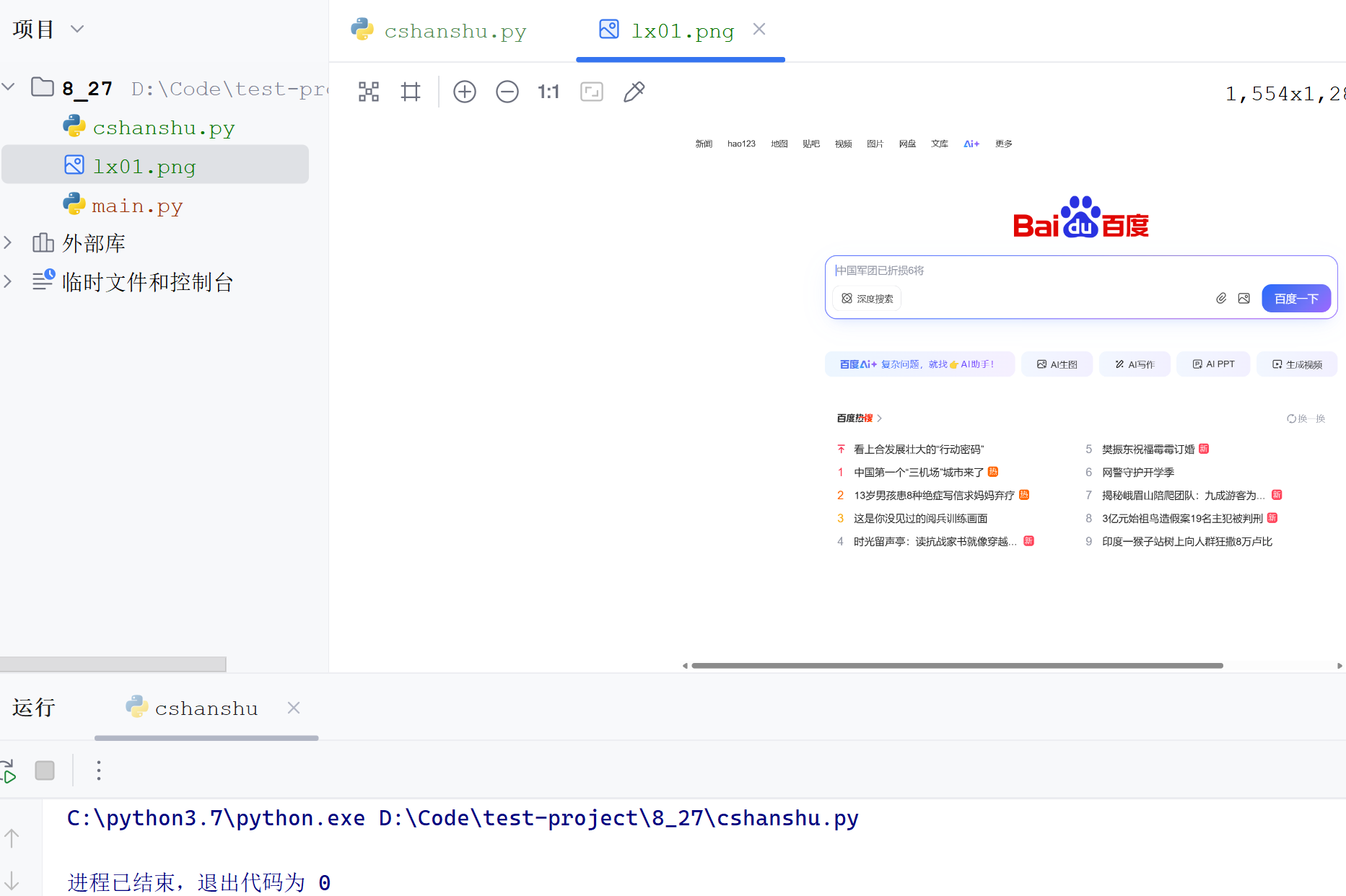
Task: Zoom out of the image
Action: pos(507,92)
